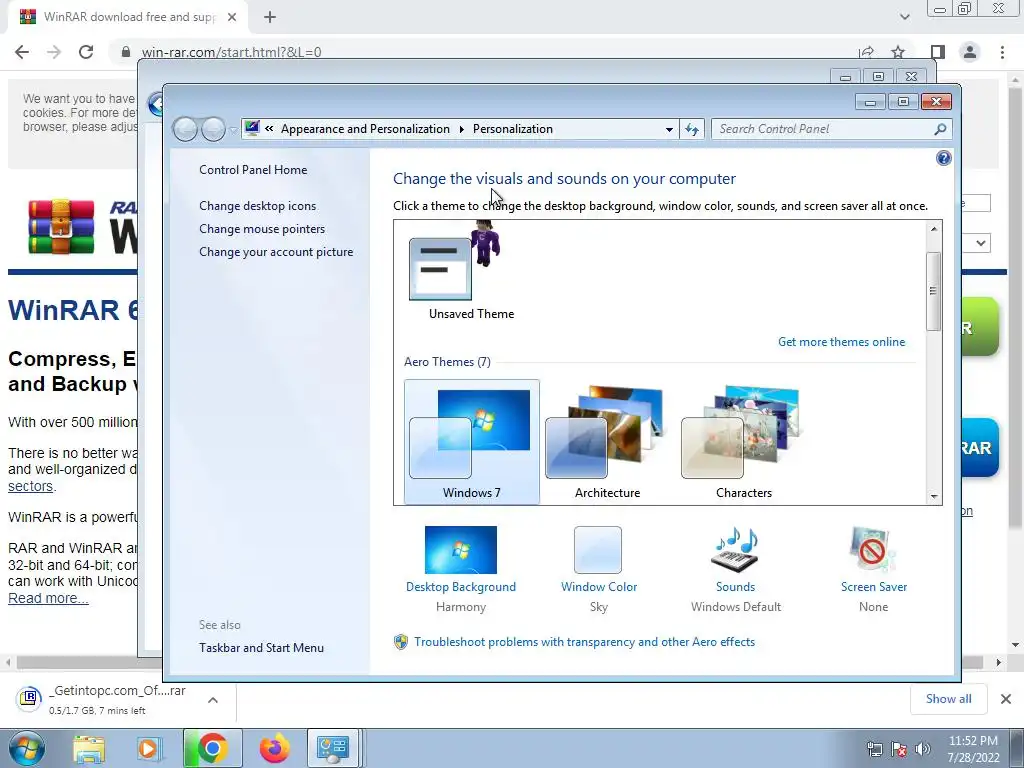
Task: Click the Control Panel icon in address bar
Action: (252, 129)
